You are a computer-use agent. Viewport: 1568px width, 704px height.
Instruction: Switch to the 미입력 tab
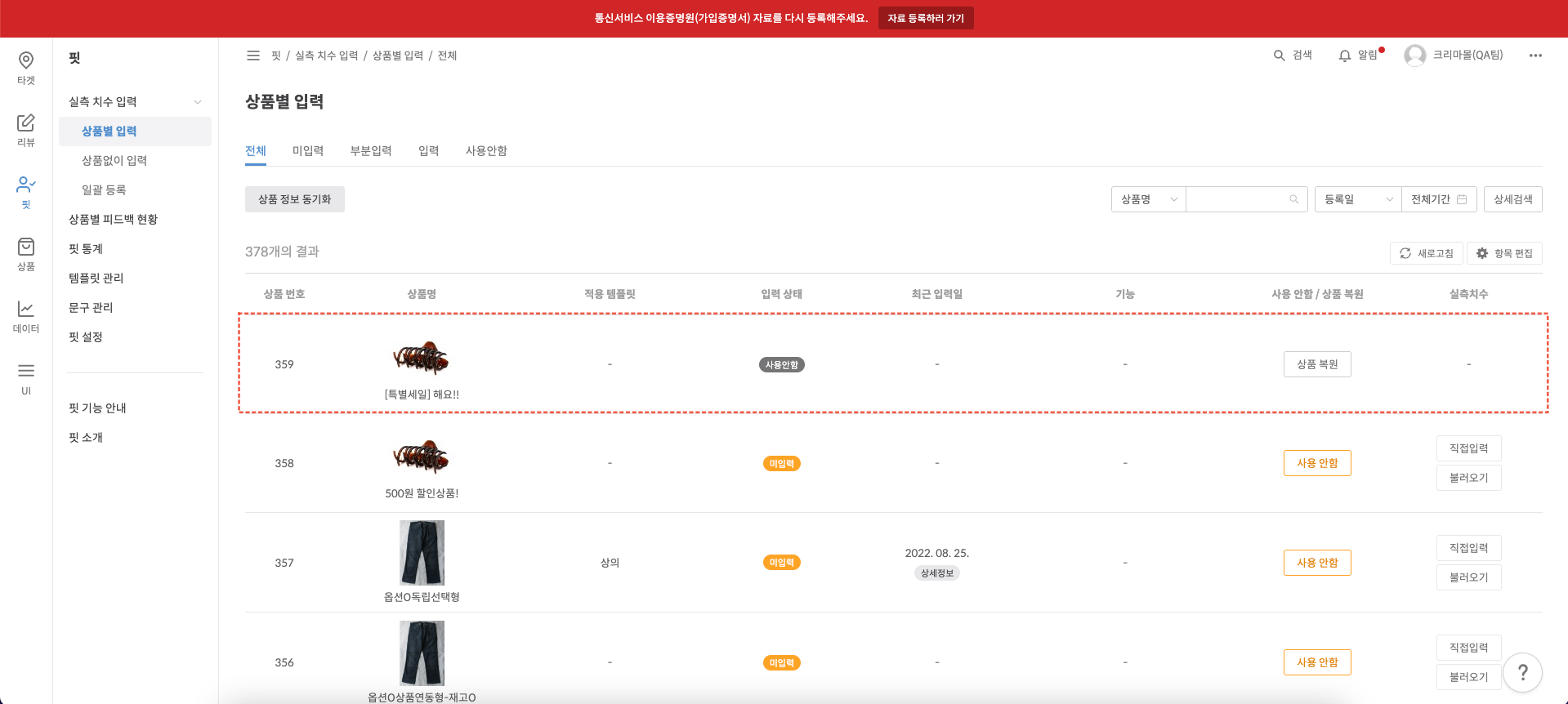point(308,151)
